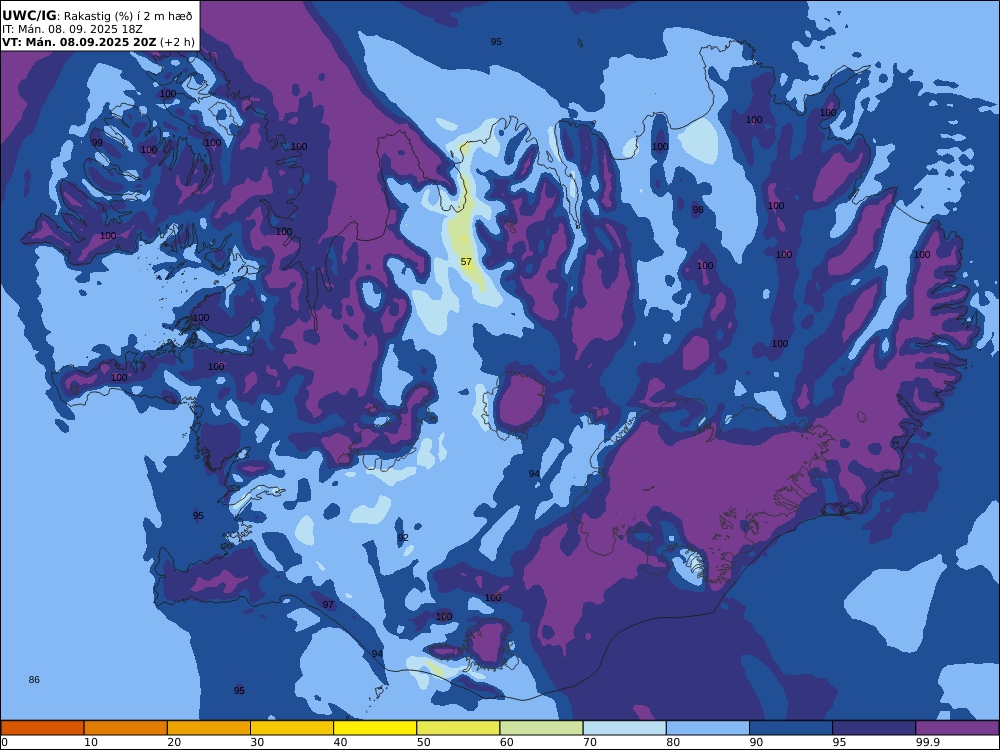This screenshot has height=750, width=1000.
Task: Click the legend tick label '10'
Action: click(x=91, y=742)
